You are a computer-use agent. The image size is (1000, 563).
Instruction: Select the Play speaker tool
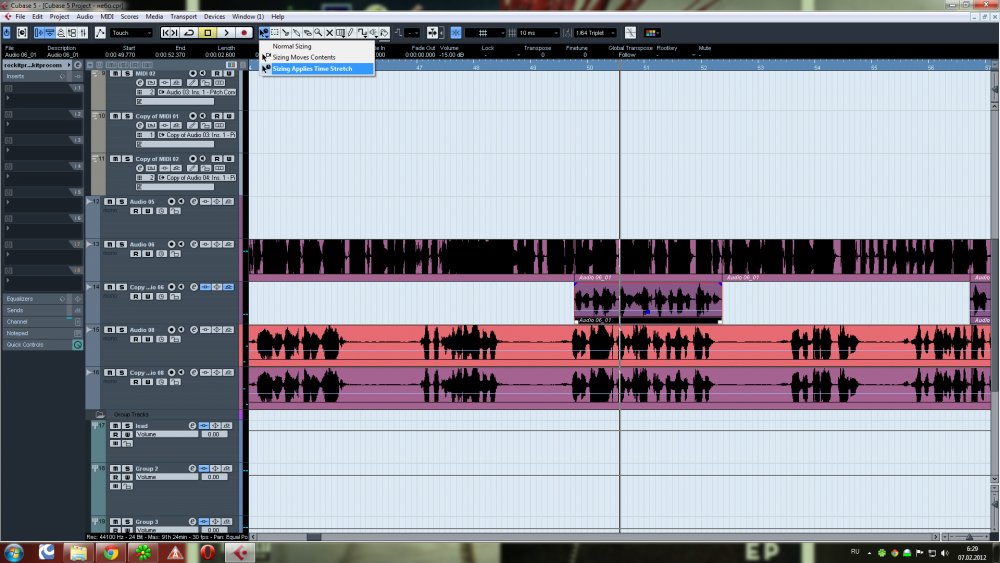click(373, 33)
